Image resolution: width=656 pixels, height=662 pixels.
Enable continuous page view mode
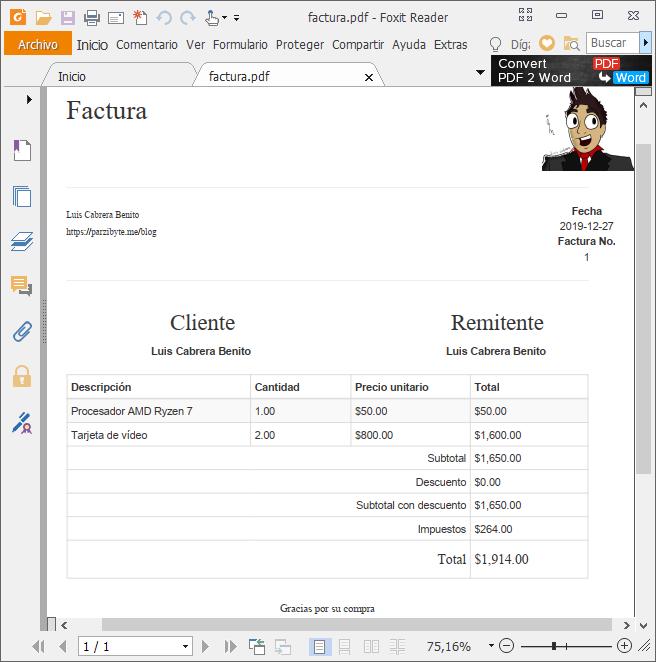tap(344, 646)
